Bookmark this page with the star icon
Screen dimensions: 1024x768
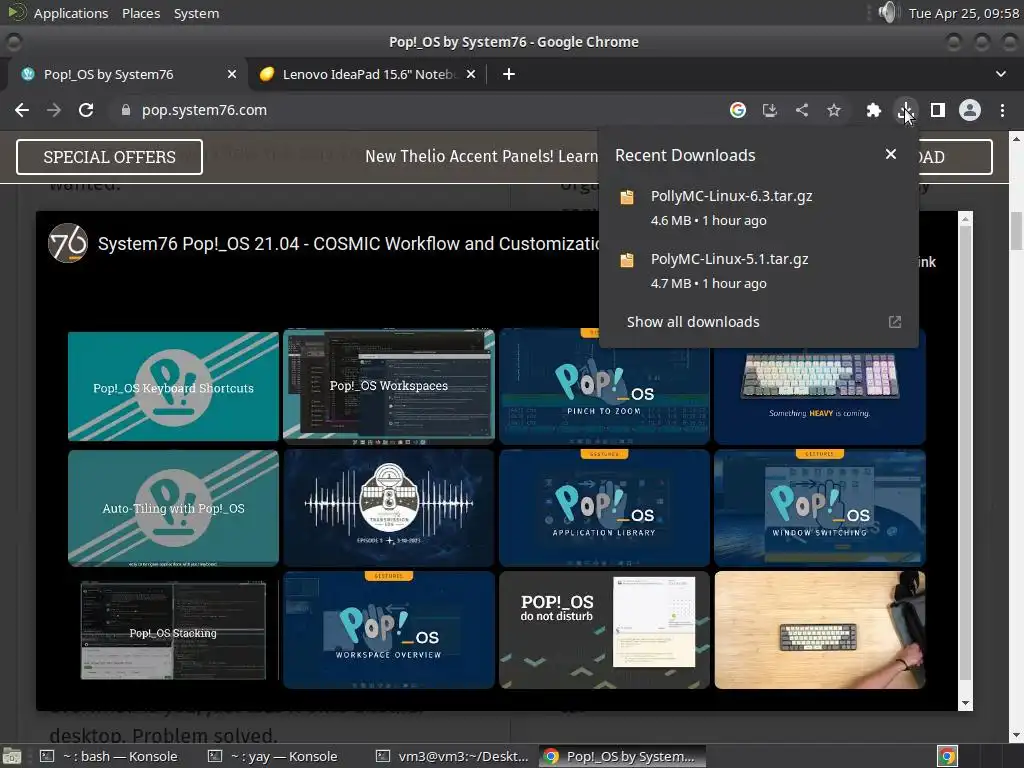[x=834, y=110]
